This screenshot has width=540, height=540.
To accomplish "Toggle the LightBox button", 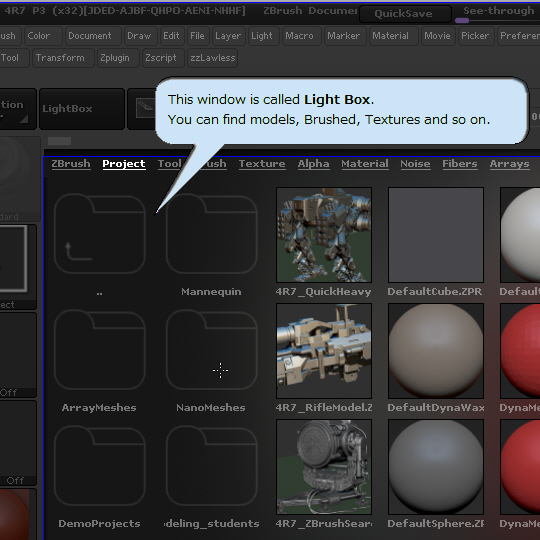I will (x=82, y=109).
